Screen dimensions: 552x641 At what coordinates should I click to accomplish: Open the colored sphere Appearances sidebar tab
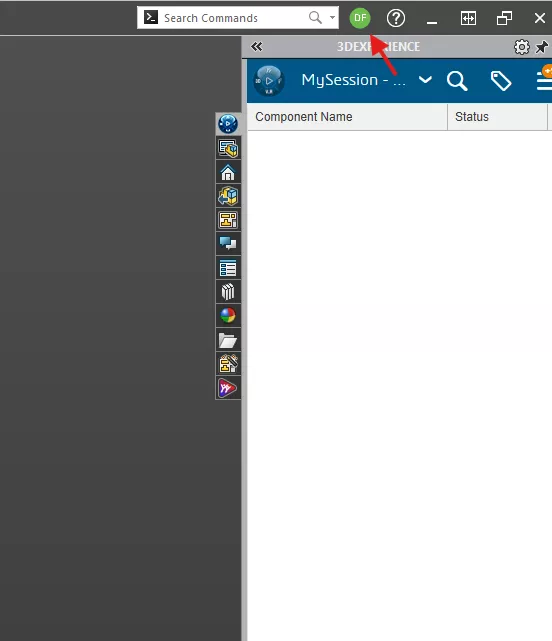pyautogui.click(x=228, y=316)
